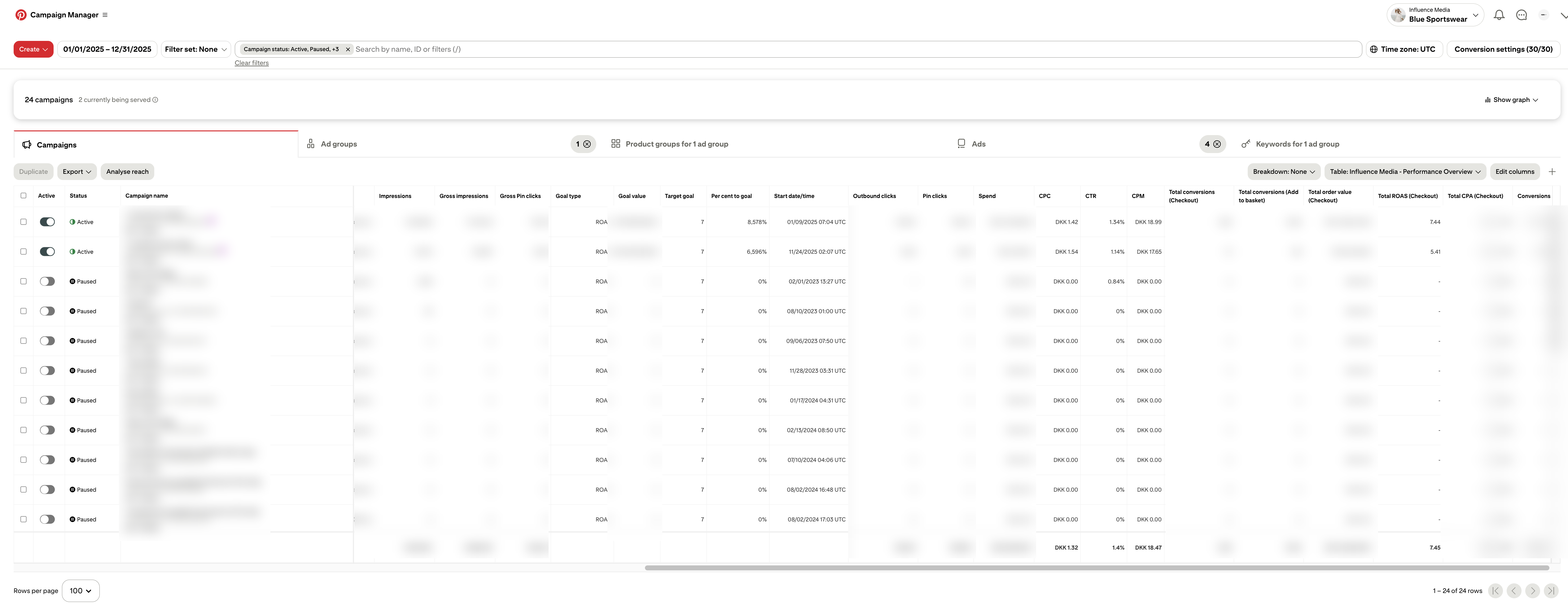Viewport: 1568px width, 606px height.
Task: Click the horizontal table scrollbar
Action: point(1097,568)
